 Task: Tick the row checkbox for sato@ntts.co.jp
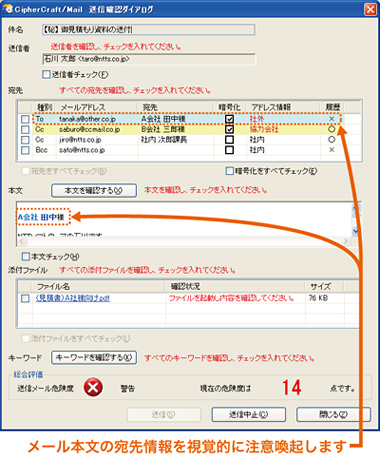coord(25,150)
